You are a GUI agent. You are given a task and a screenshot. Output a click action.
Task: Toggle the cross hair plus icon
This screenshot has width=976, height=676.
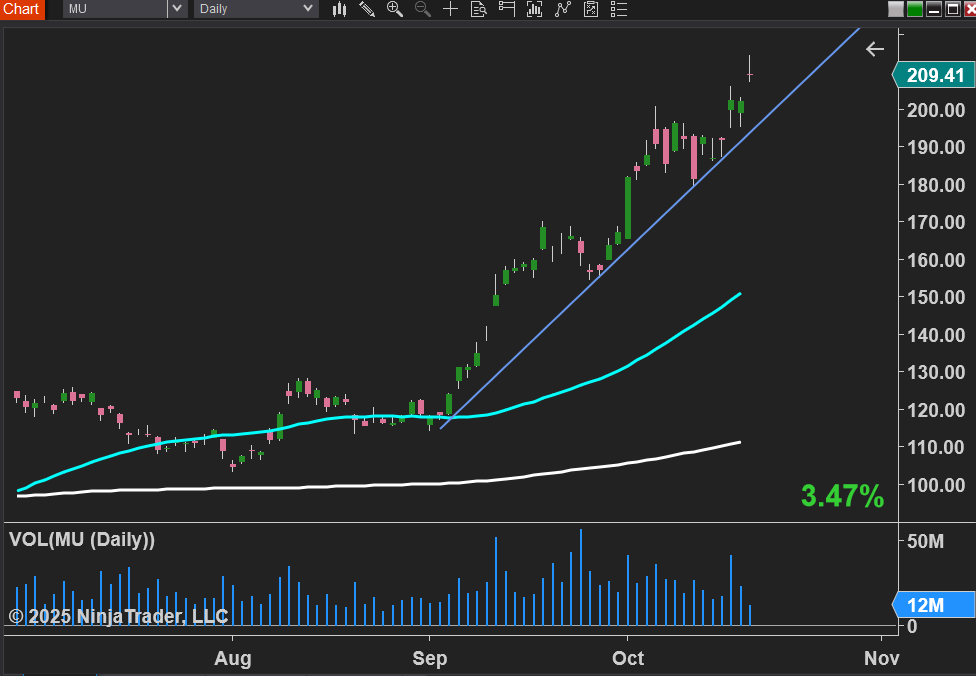pyautogui.click(x=450, y=9)
